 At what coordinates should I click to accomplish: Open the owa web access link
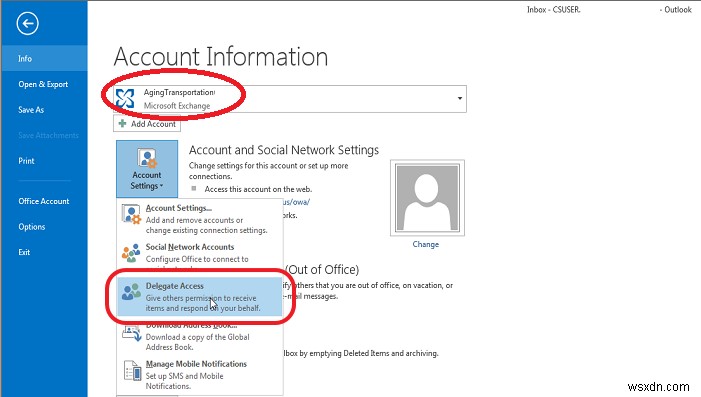pos(296,202)
